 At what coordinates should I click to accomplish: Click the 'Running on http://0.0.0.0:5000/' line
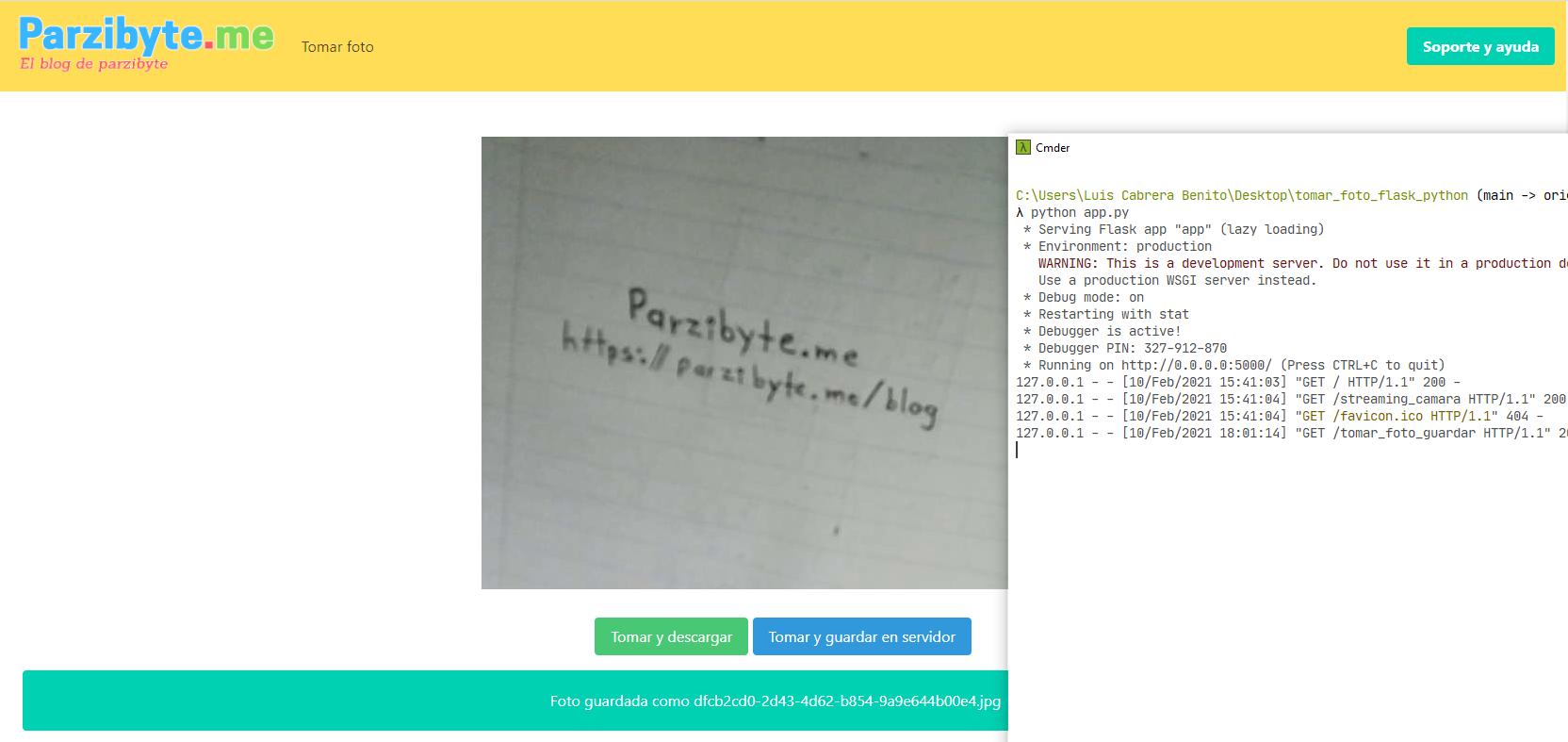[x=1234, y=365]
